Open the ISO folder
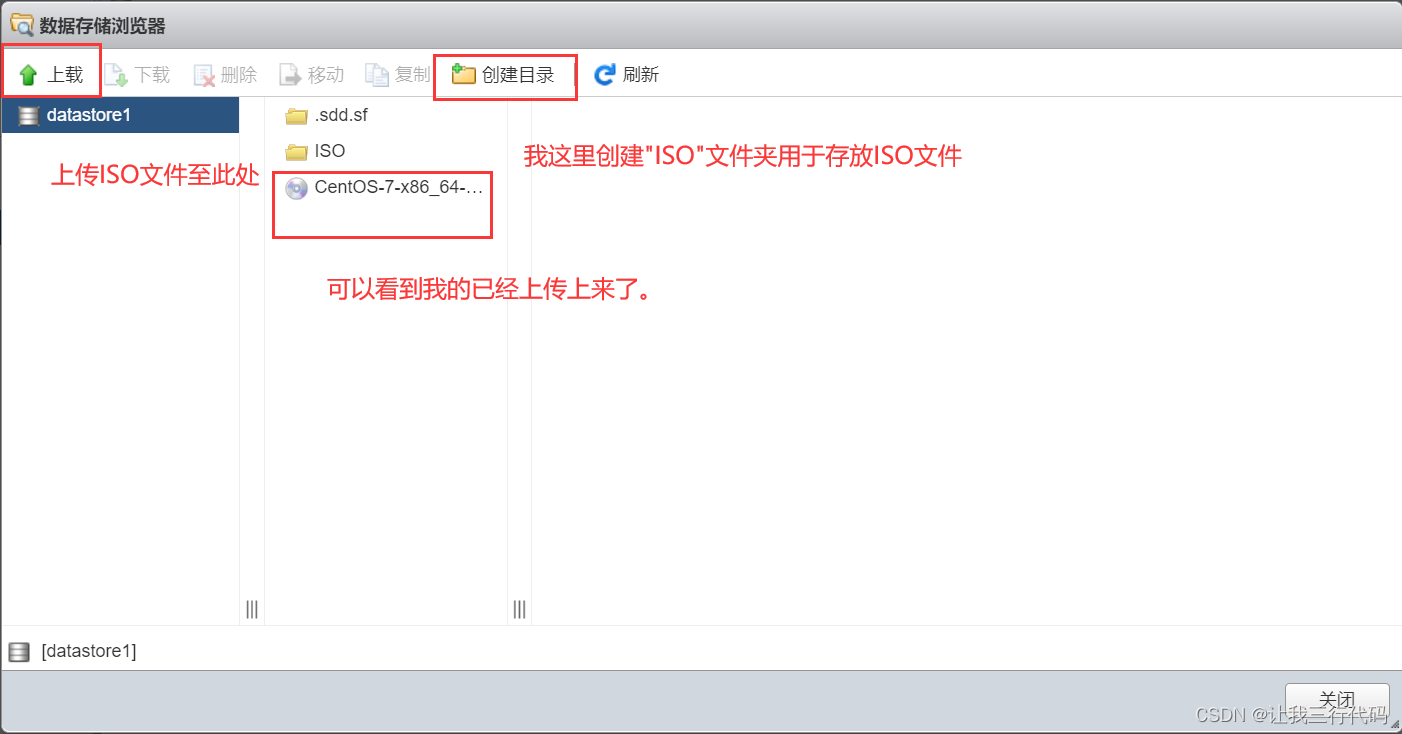1402x734 pixels. pos(330,151)
